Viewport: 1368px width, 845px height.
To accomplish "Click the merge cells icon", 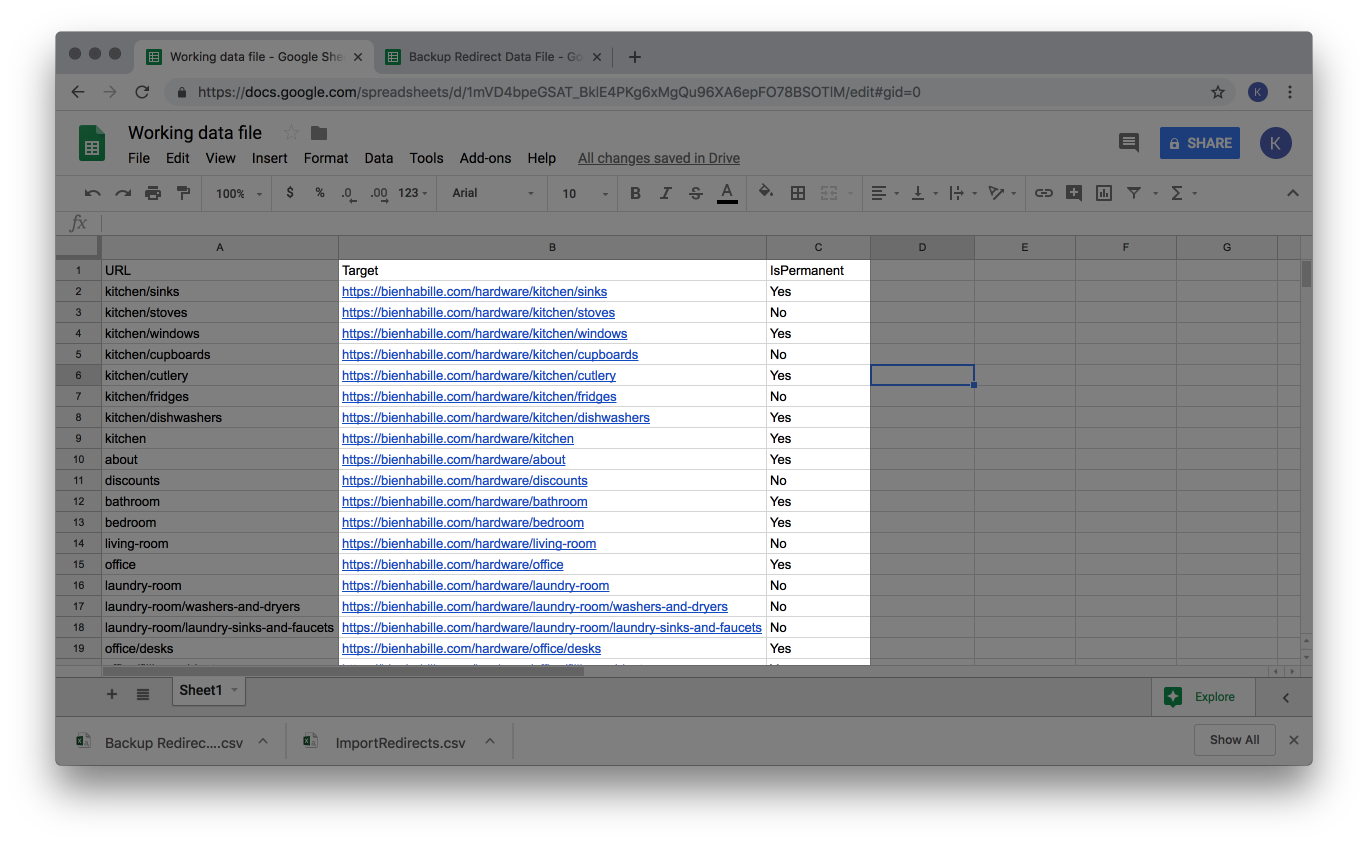I will (x=829, y=193).
